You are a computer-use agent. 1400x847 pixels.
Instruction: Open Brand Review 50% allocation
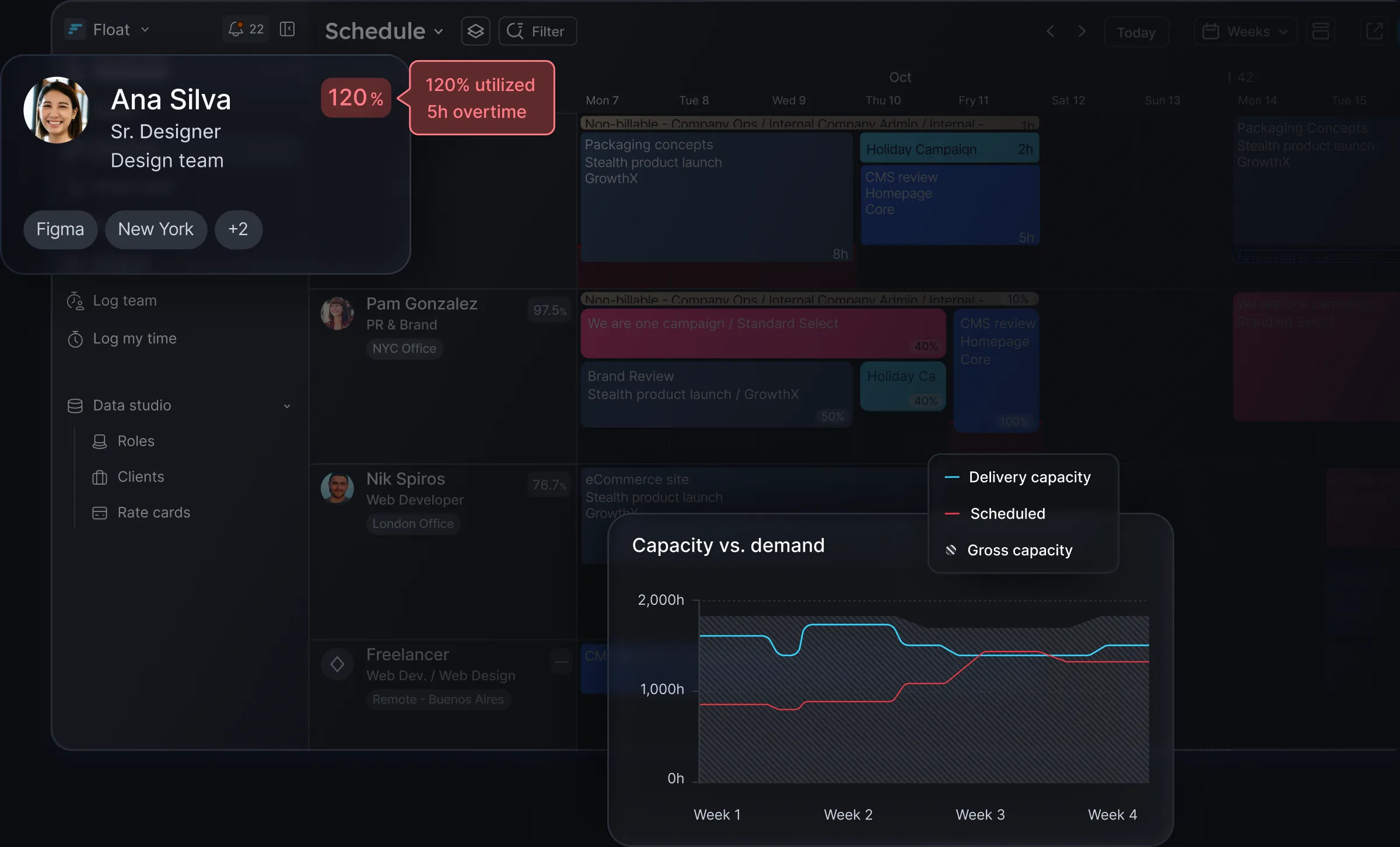[x=716, y=394]
